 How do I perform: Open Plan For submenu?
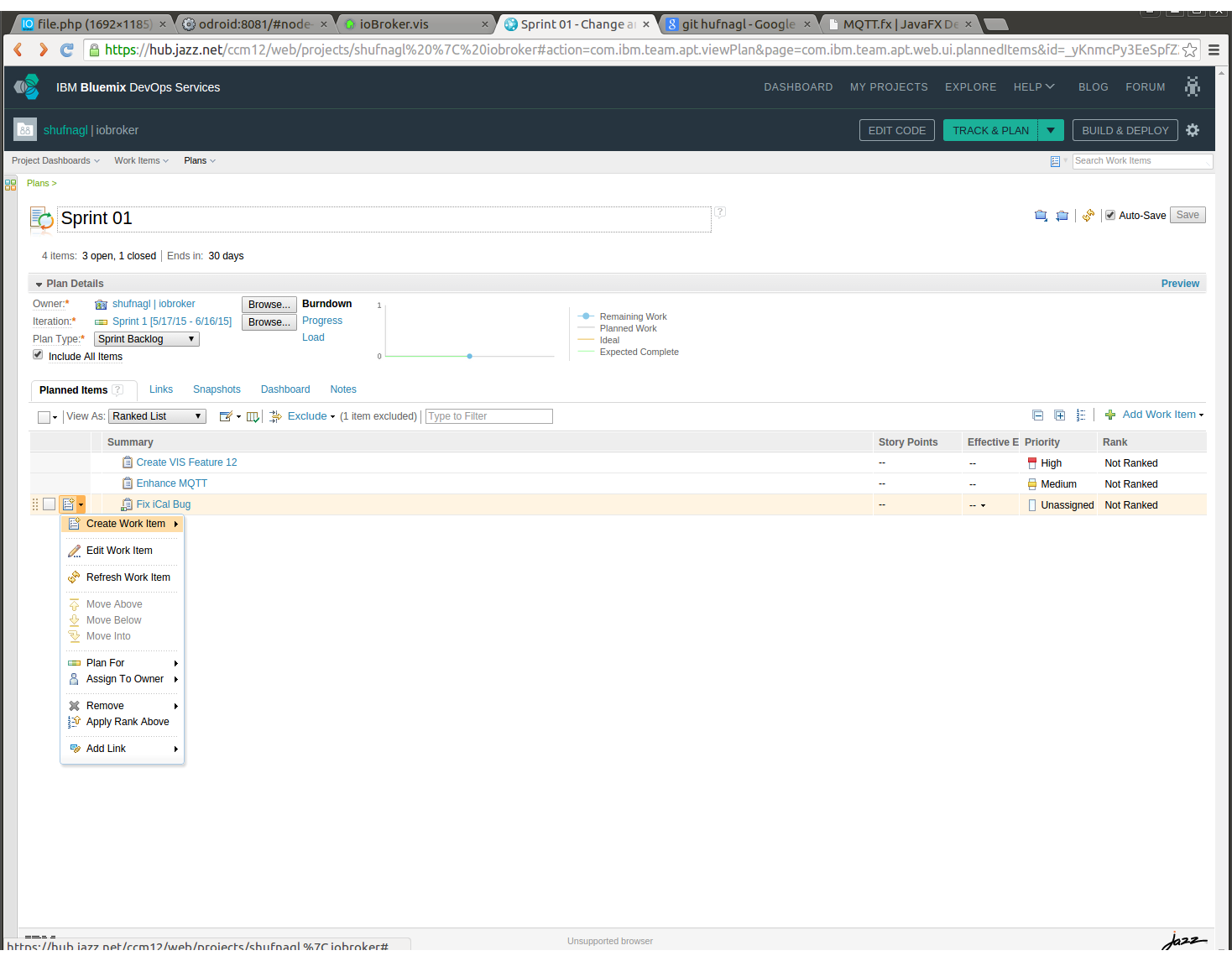tap(123, 663)
